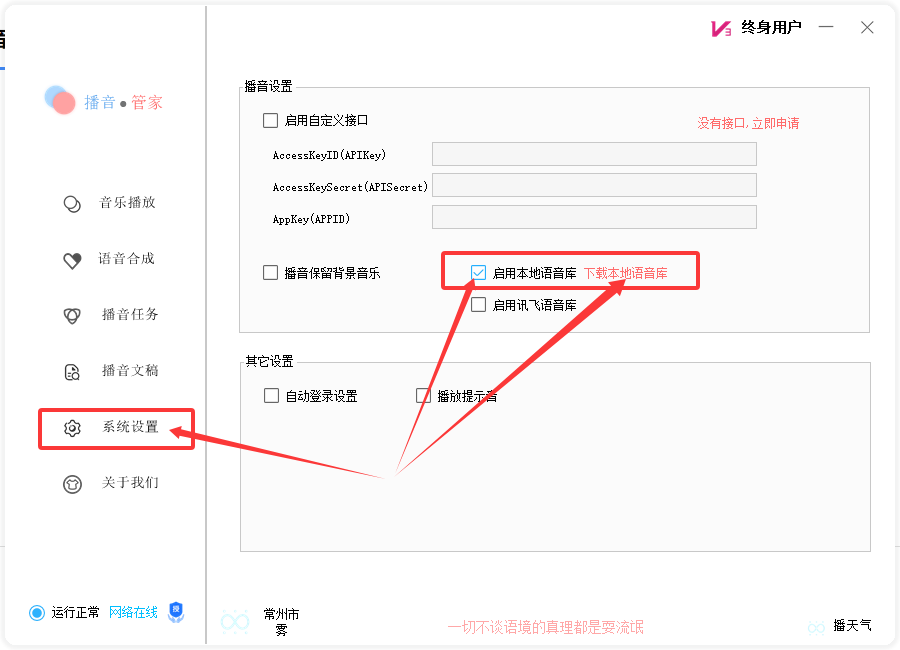Open the 播音文稿 script document icon
The height and width of the screenshot is (650, 900).
pos(71,371)
